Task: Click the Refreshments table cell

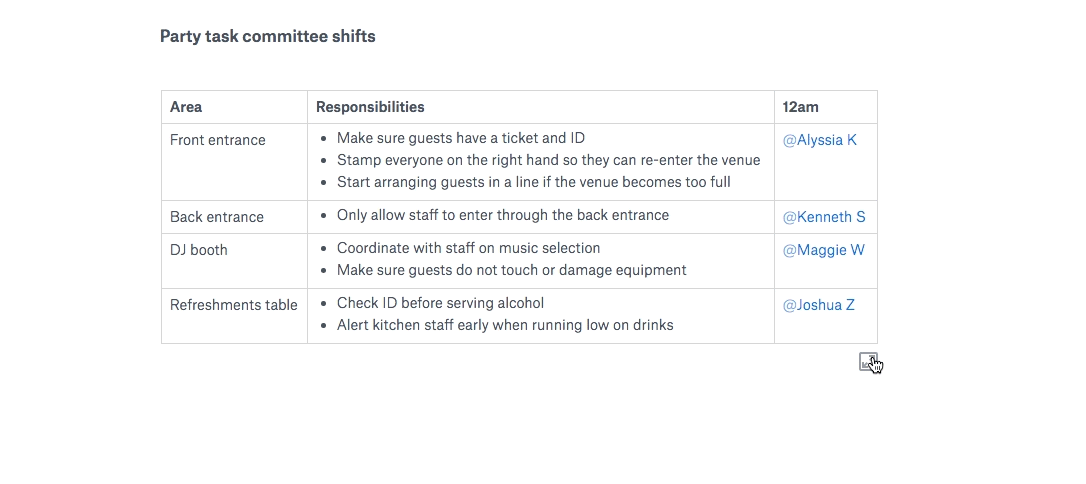Action: click(x=233, y=305)
